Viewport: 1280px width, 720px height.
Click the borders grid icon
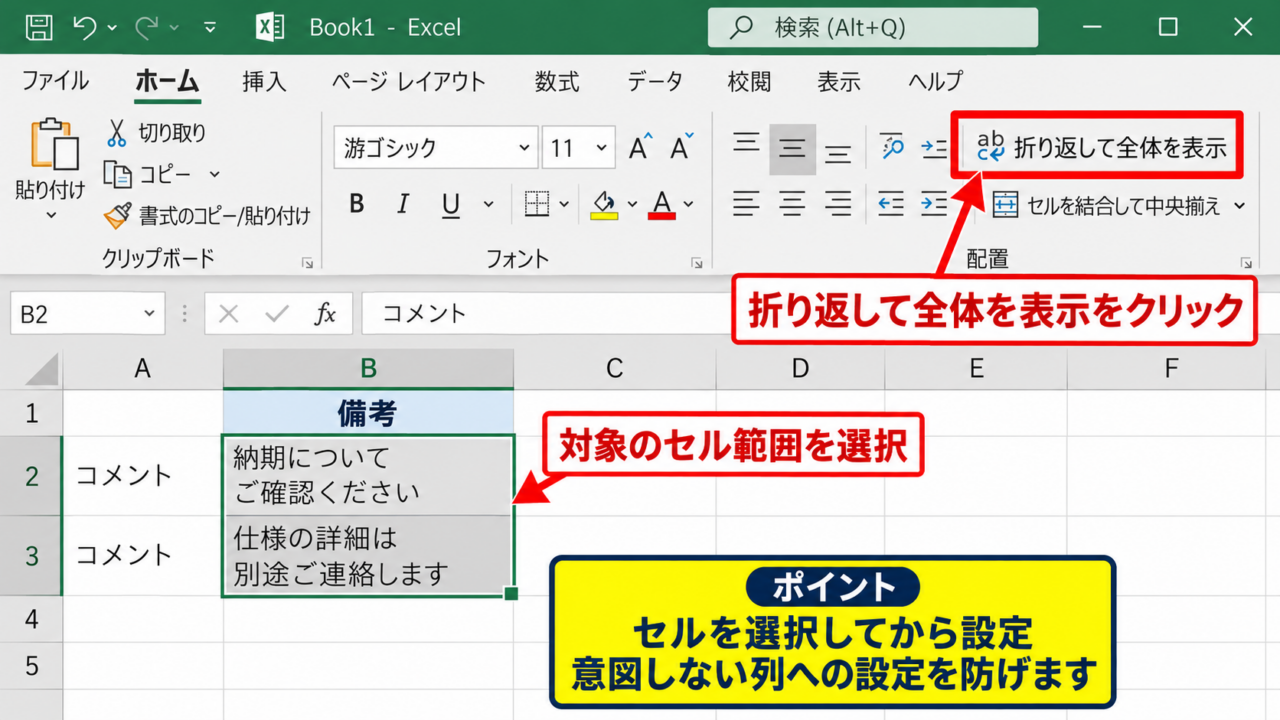(537, 205)
